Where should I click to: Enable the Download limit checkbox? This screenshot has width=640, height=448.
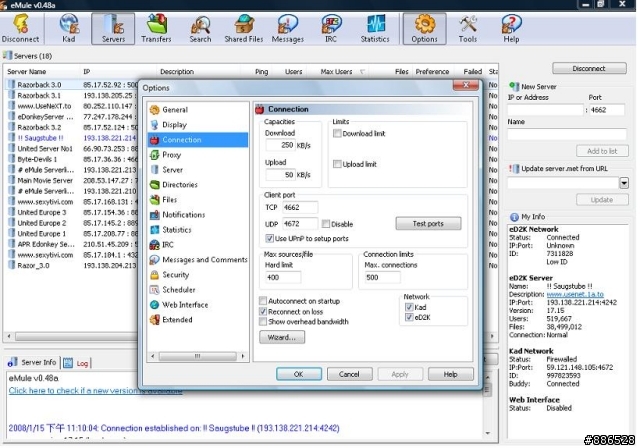337,133
